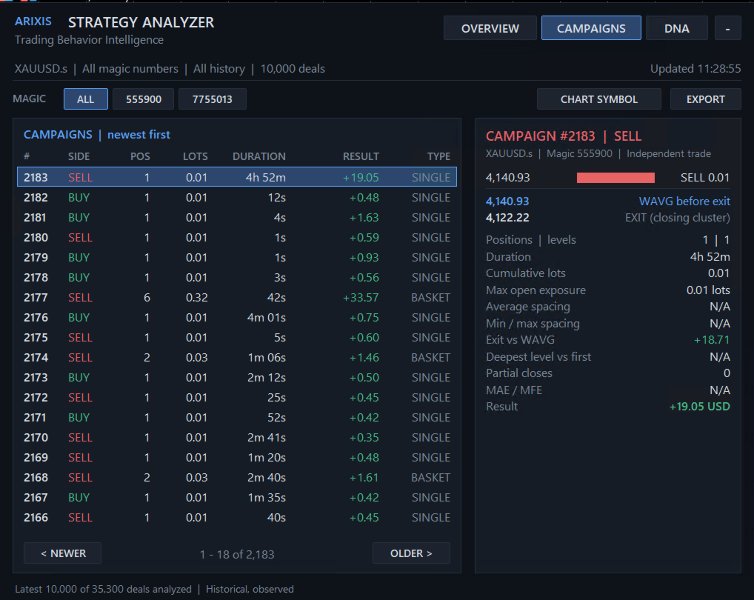Select campaign row 2175

point(237,338)
